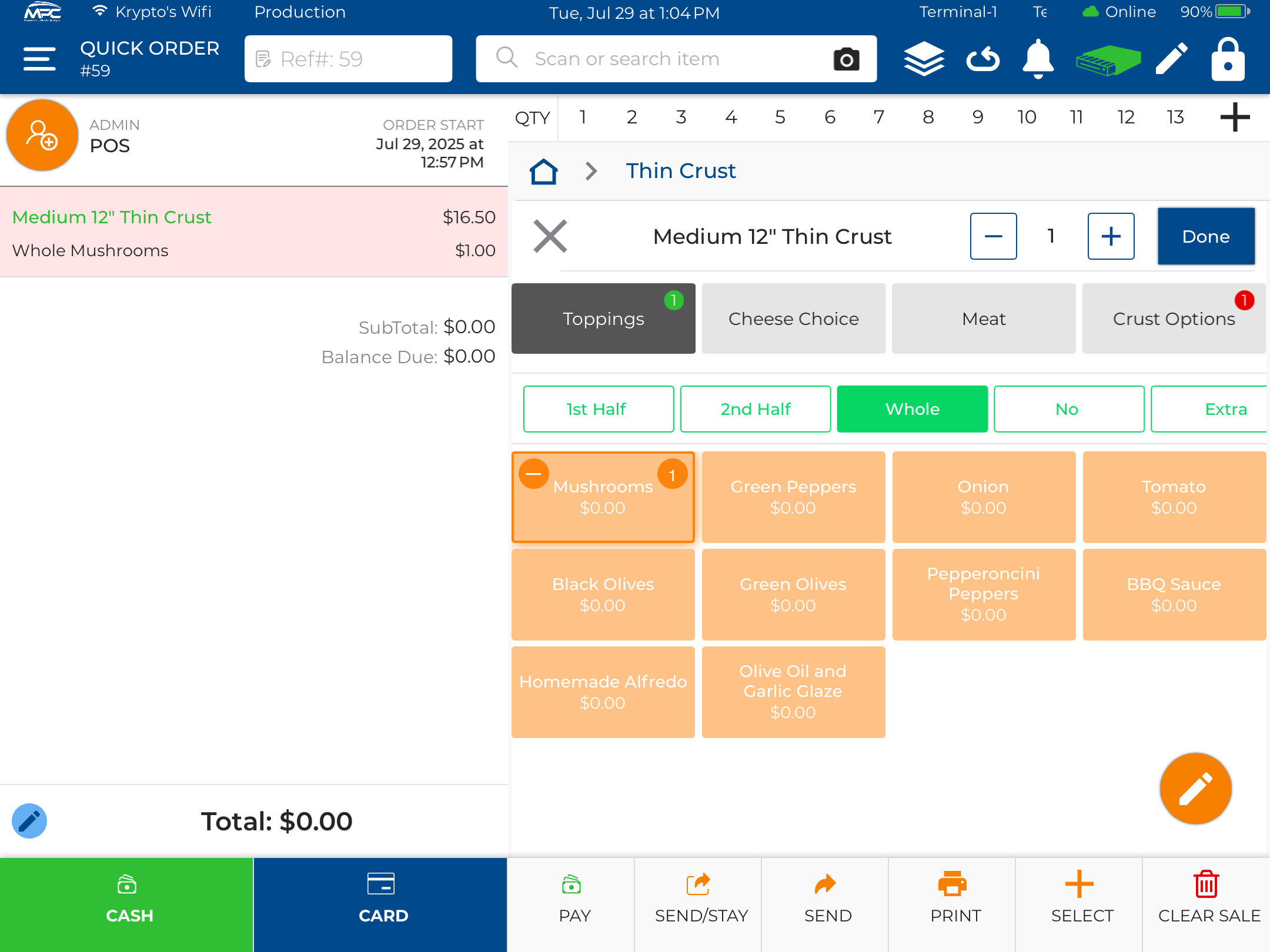Lock the terminal with padlock icon
This screenshot has width=1270, height=952.
tap(1228, 59)
